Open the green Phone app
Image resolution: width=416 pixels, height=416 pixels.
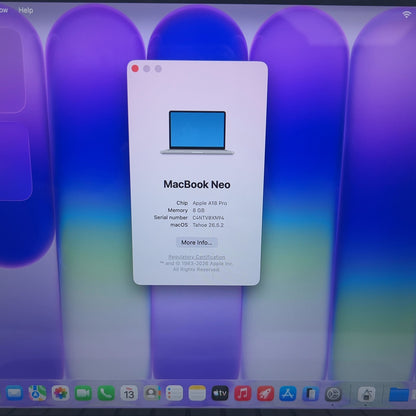tap(106, 393)
